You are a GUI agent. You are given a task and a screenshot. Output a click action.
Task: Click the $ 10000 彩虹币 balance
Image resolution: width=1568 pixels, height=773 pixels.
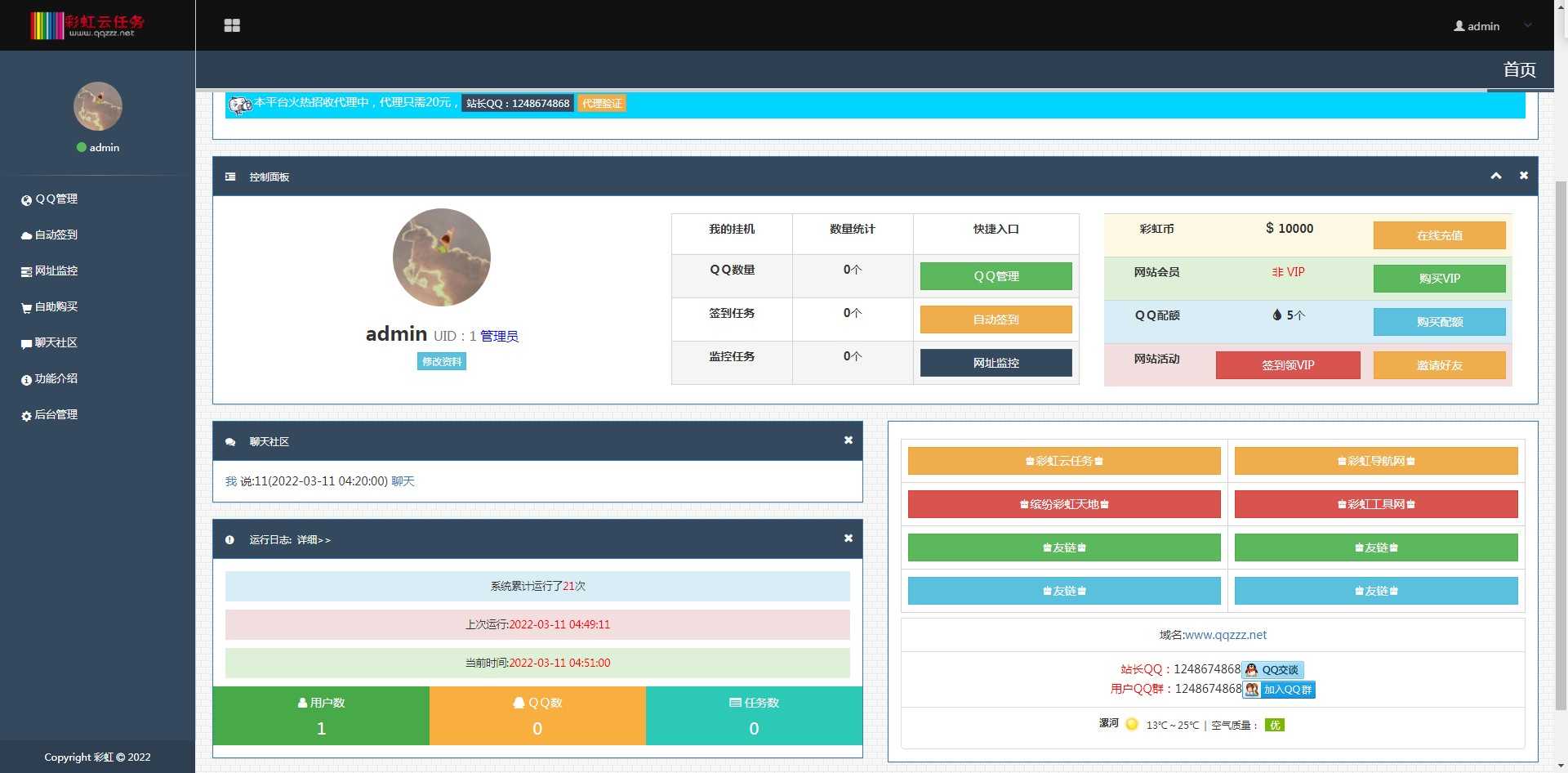[1290, 229]
